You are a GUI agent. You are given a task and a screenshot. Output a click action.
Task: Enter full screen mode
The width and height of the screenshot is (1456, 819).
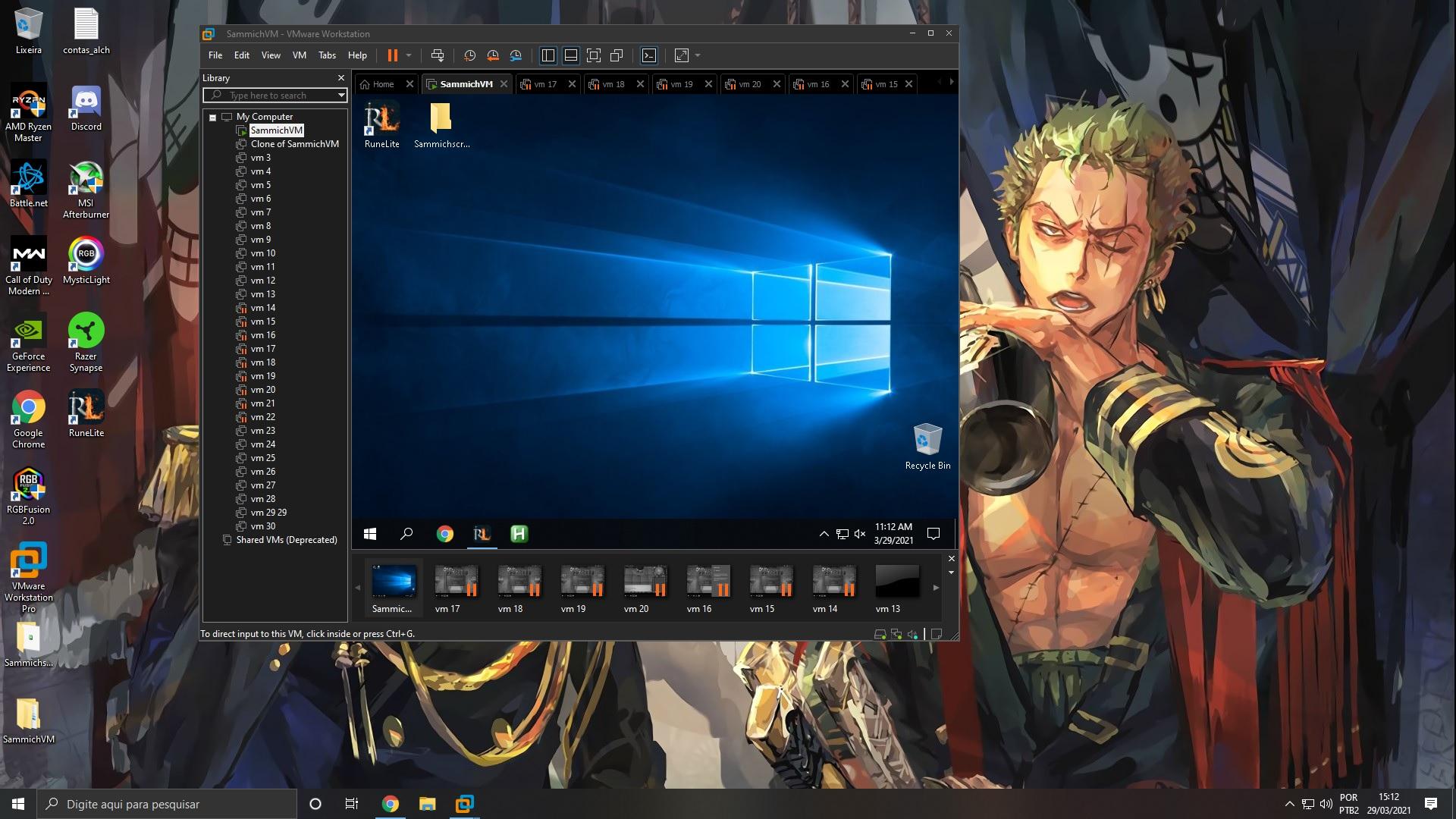(594, 55)
